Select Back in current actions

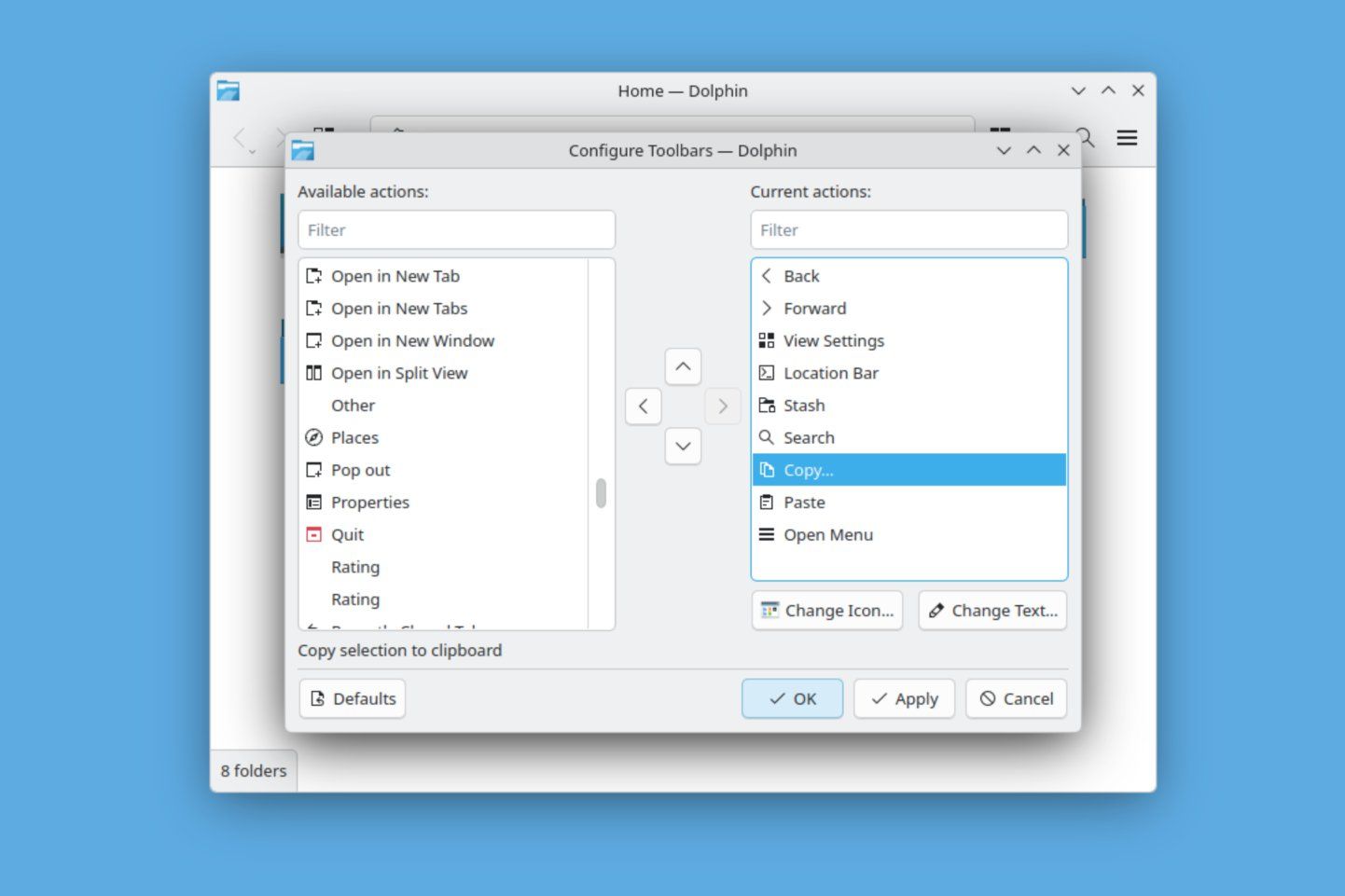pyautogui.click(x=909, y=276)
